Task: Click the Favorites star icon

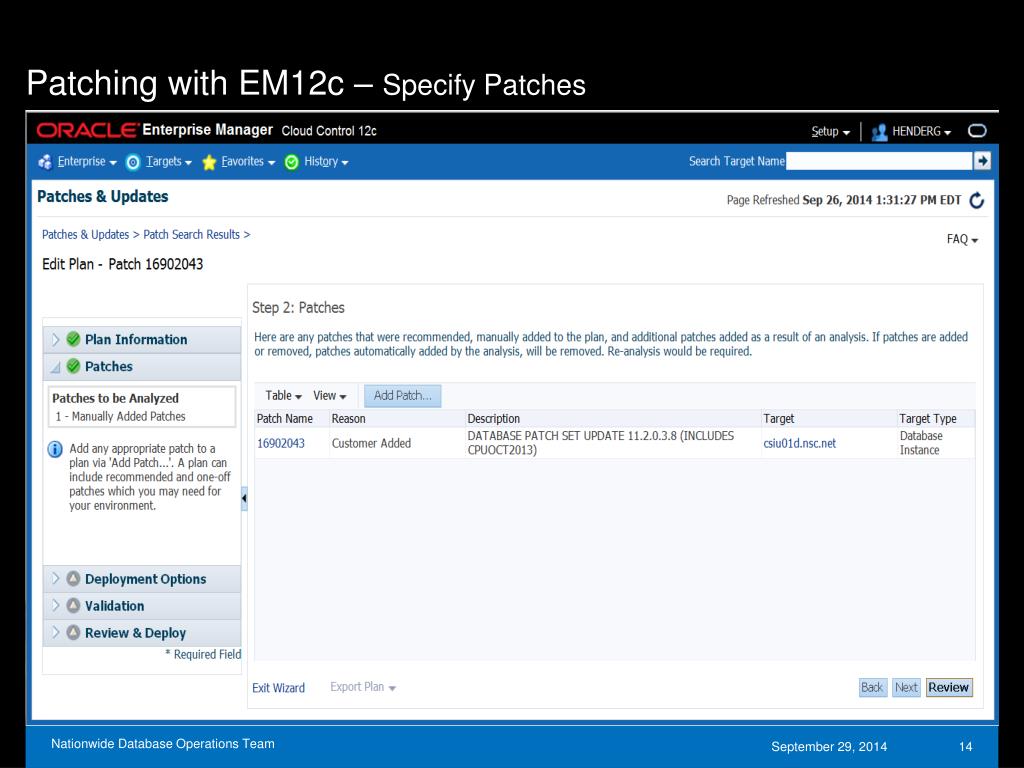Action: click(209, 162)
